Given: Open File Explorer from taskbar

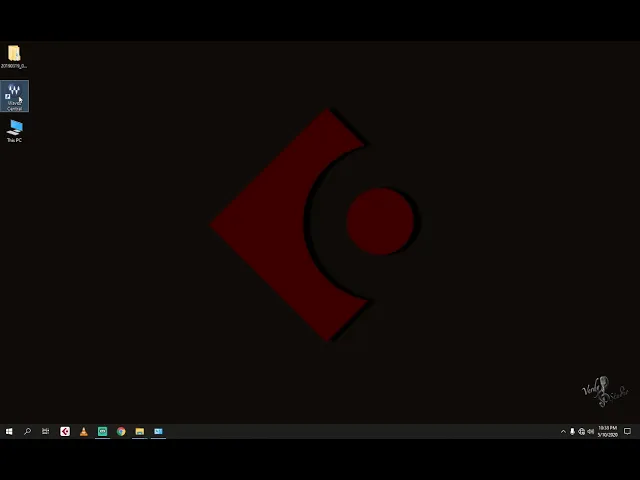Looking at the screenshot, I should pyautogui.click(x=140, y=431).
